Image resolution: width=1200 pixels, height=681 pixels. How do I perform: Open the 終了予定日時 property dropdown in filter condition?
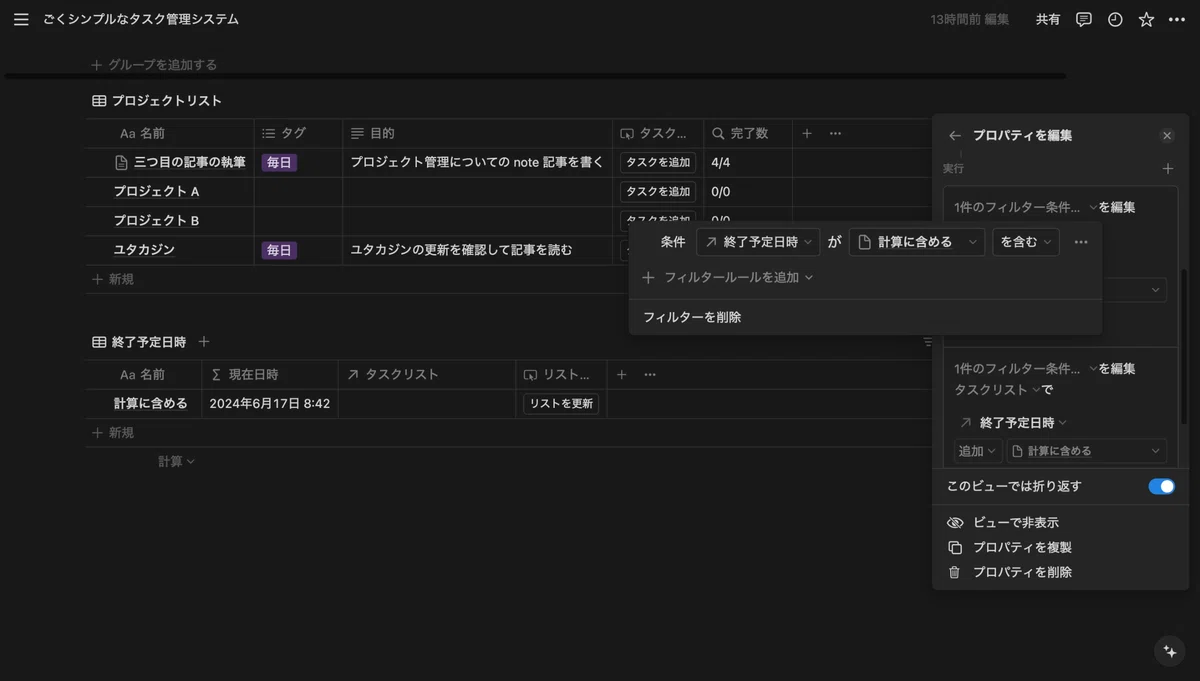(758, 242)
